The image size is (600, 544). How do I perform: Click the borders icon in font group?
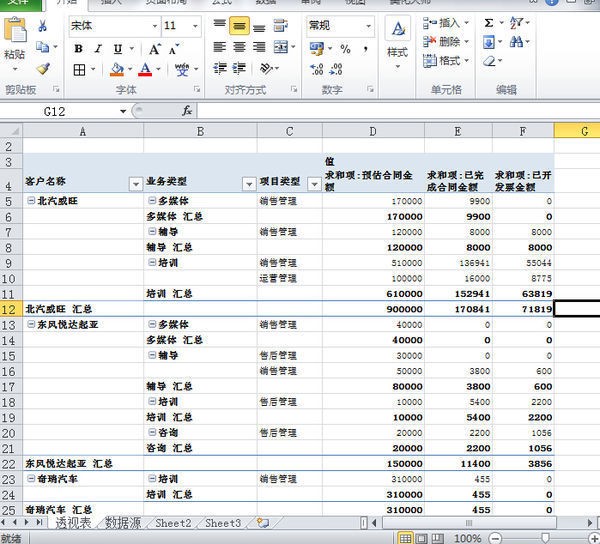point(79,70)
